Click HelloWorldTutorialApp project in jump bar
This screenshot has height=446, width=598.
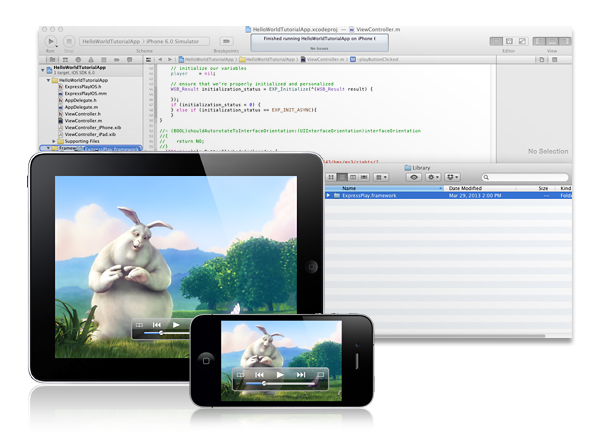click(206, 60)
